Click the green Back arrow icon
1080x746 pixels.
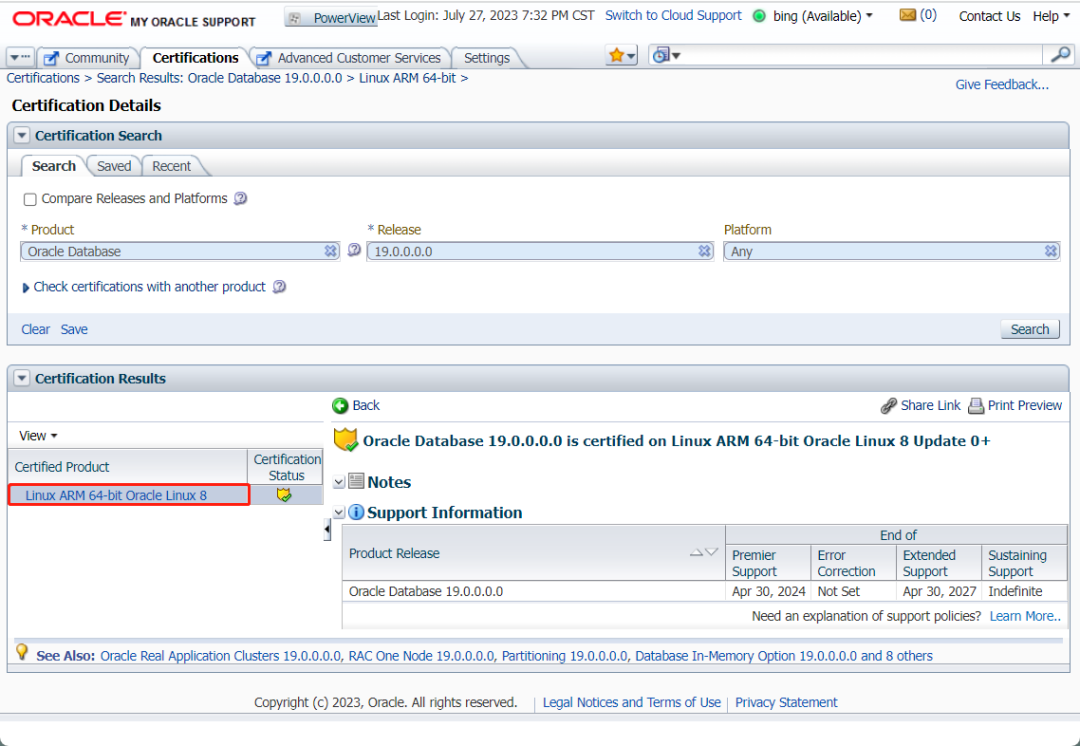(x=340, y=406)
